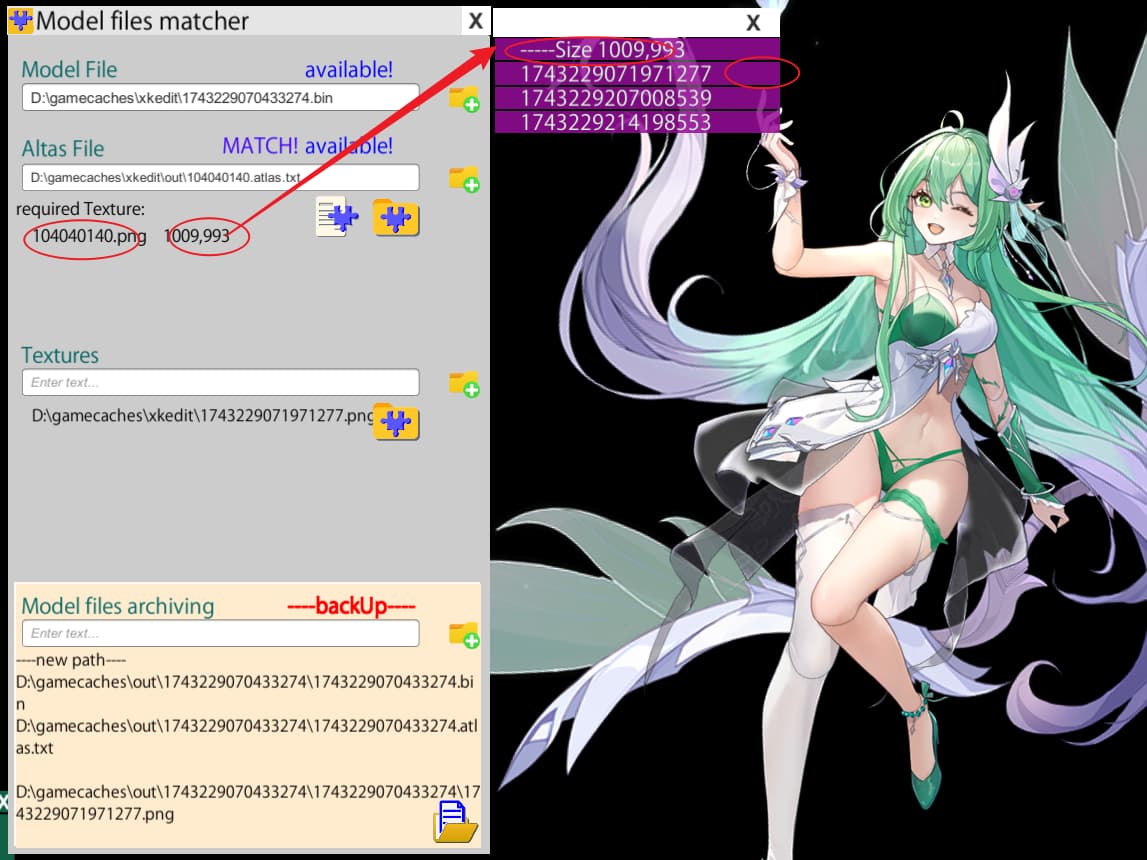Click the new path .atlas.txt entry
1147x860 pixels.
[247, 736]
